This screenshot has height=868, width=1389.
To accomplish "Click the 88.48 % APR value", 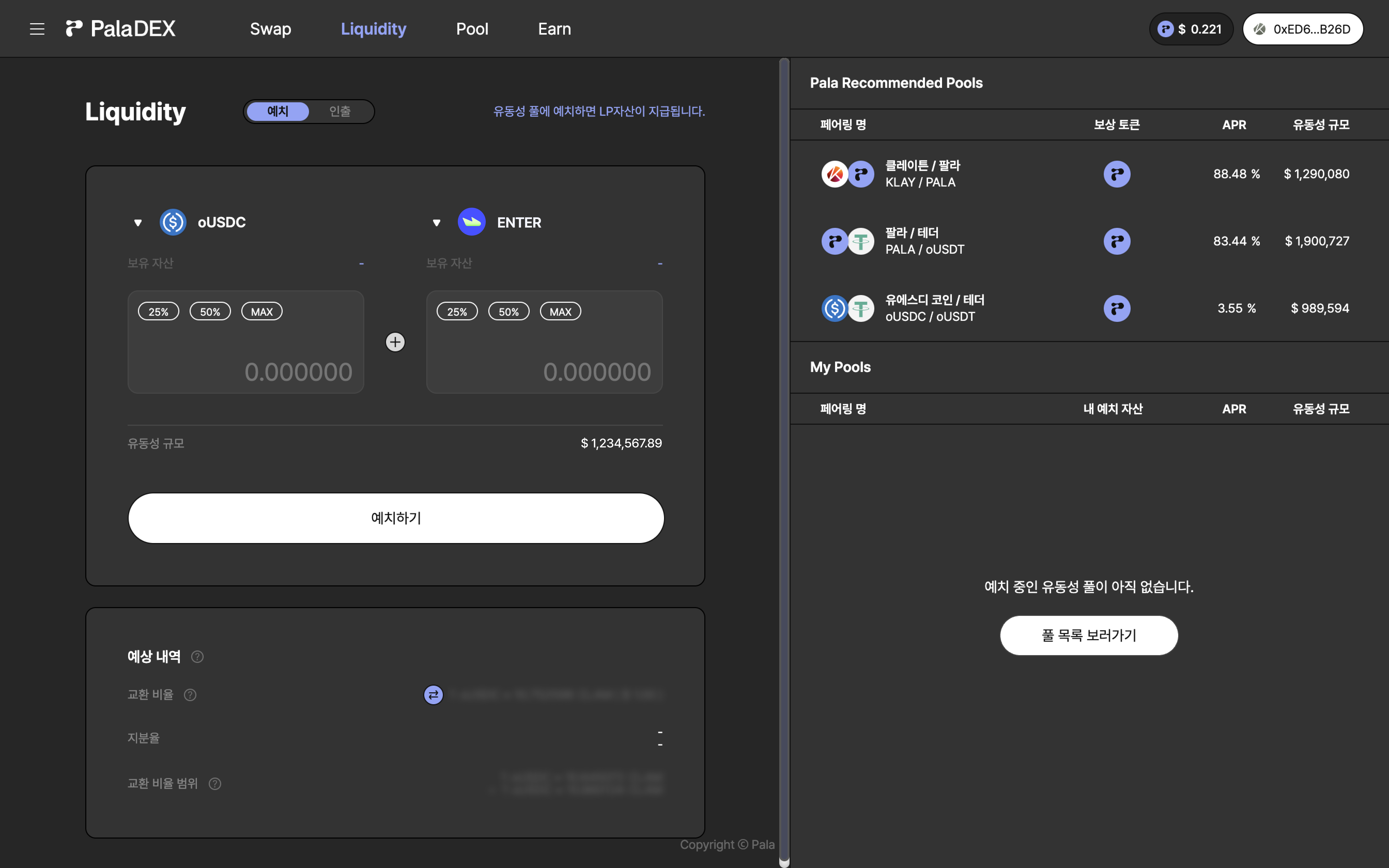I will [1236, 174].
